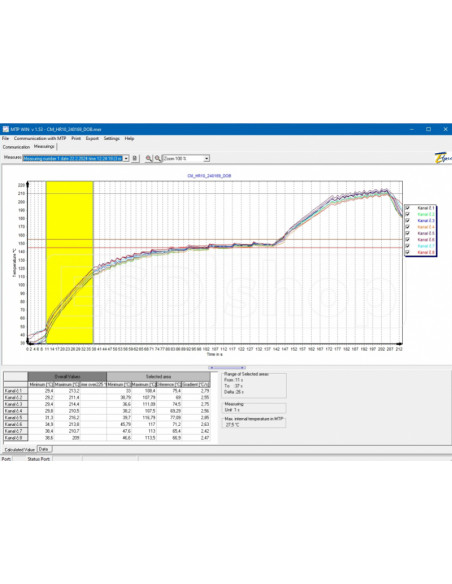Switch to the Measurings tab
Viewport: 452px width, 584px height.
point(44,146)
